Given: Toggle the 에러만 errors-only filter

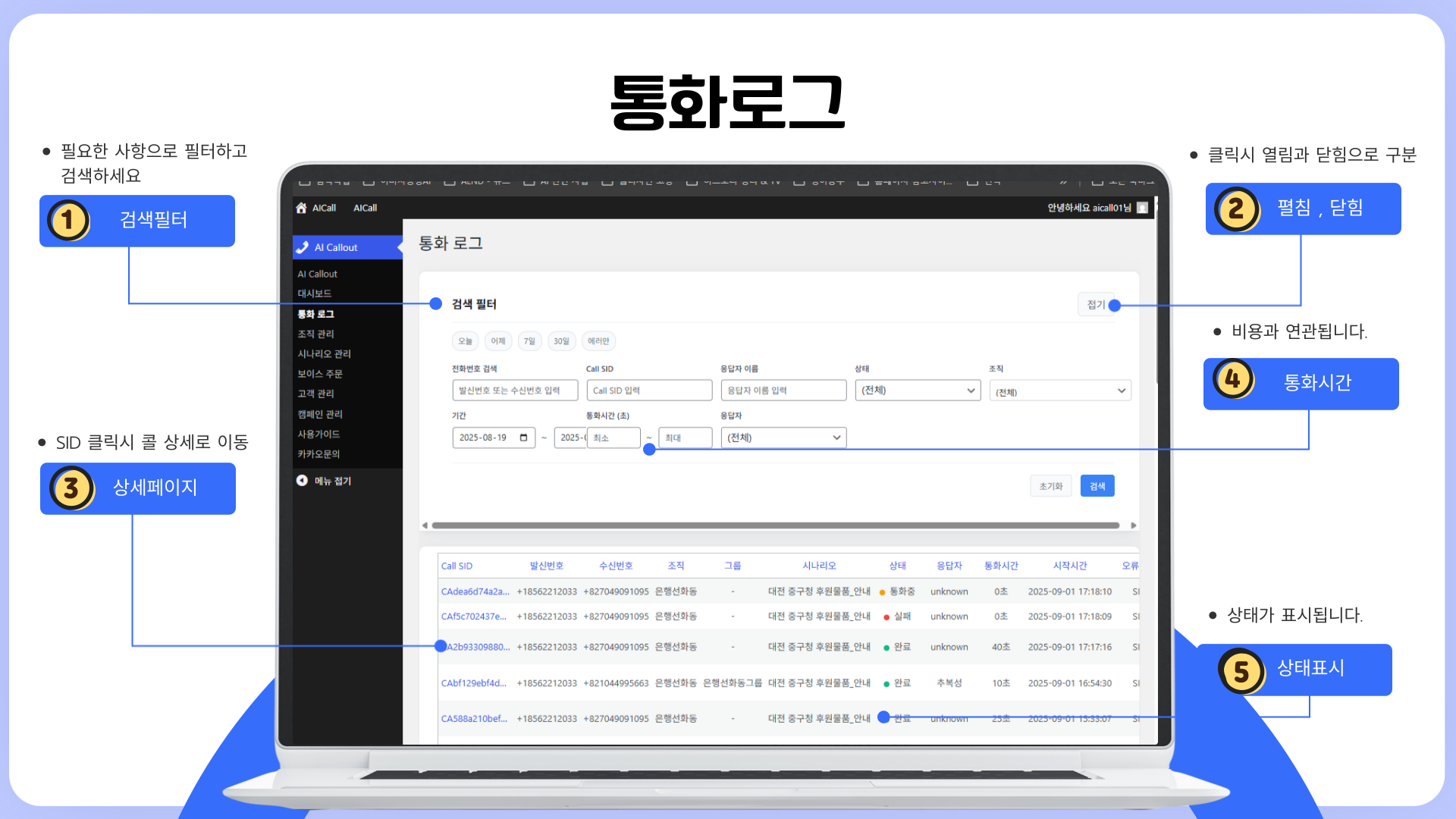Looking at the screenshot, I should click(598, 341).
